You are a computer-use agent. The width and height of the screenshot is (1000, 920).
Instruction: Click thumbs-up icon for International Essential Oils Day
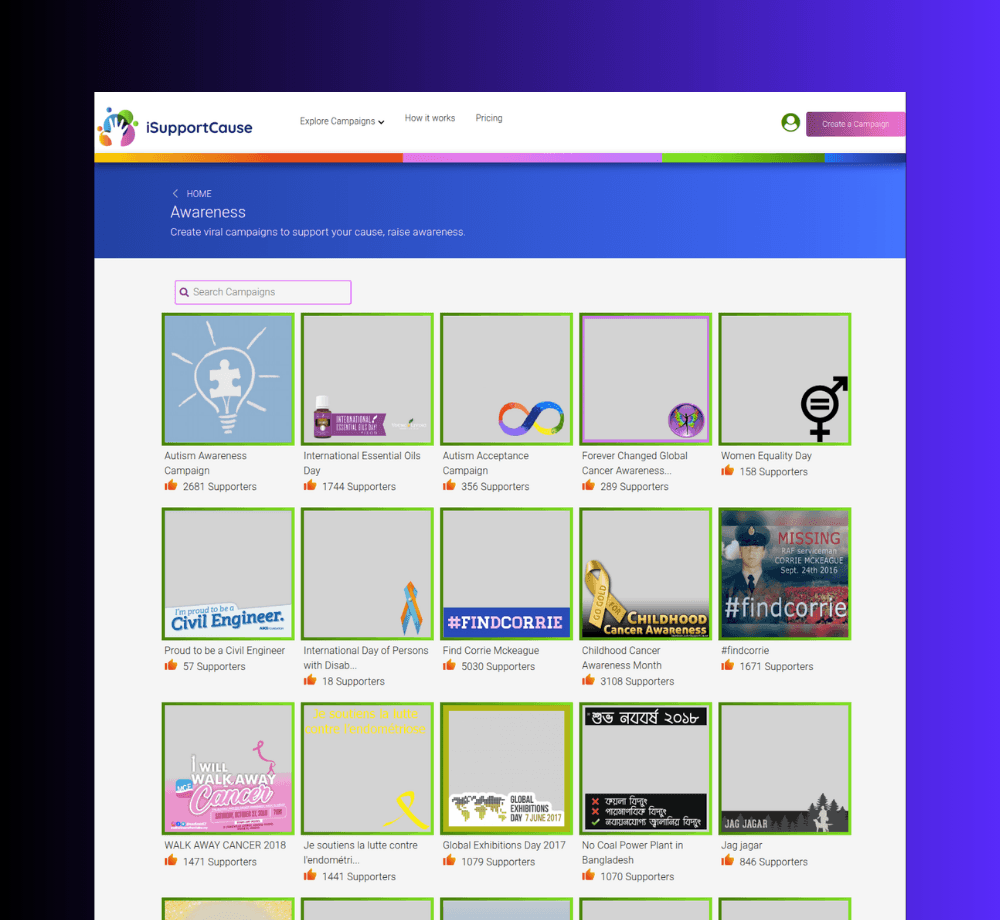310,486
